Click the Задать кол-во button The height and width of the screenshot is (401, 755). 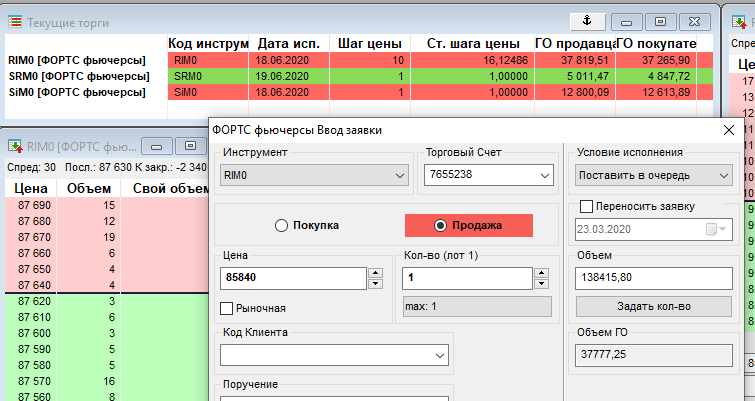[654, 306]
